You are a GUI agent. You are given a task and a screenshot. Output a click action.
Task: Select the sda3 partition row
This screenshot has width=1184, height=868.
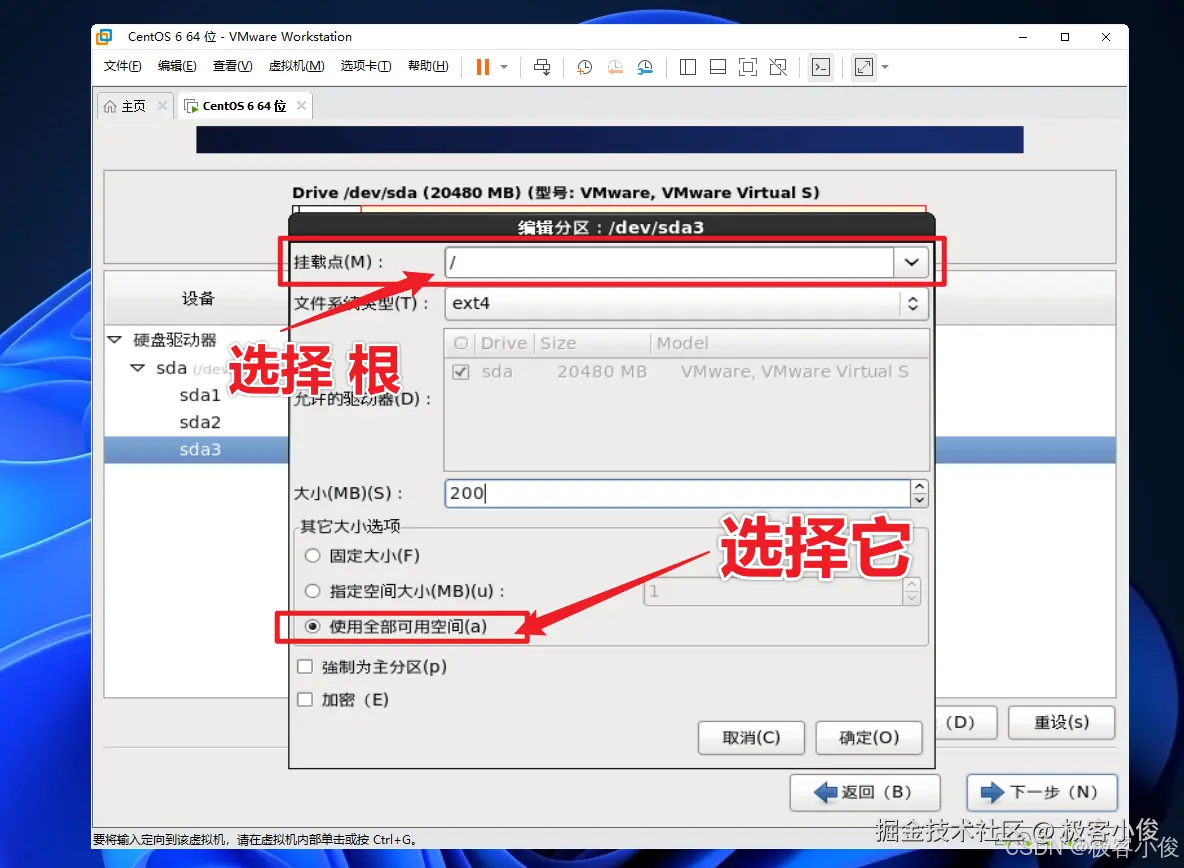point(200,449)
